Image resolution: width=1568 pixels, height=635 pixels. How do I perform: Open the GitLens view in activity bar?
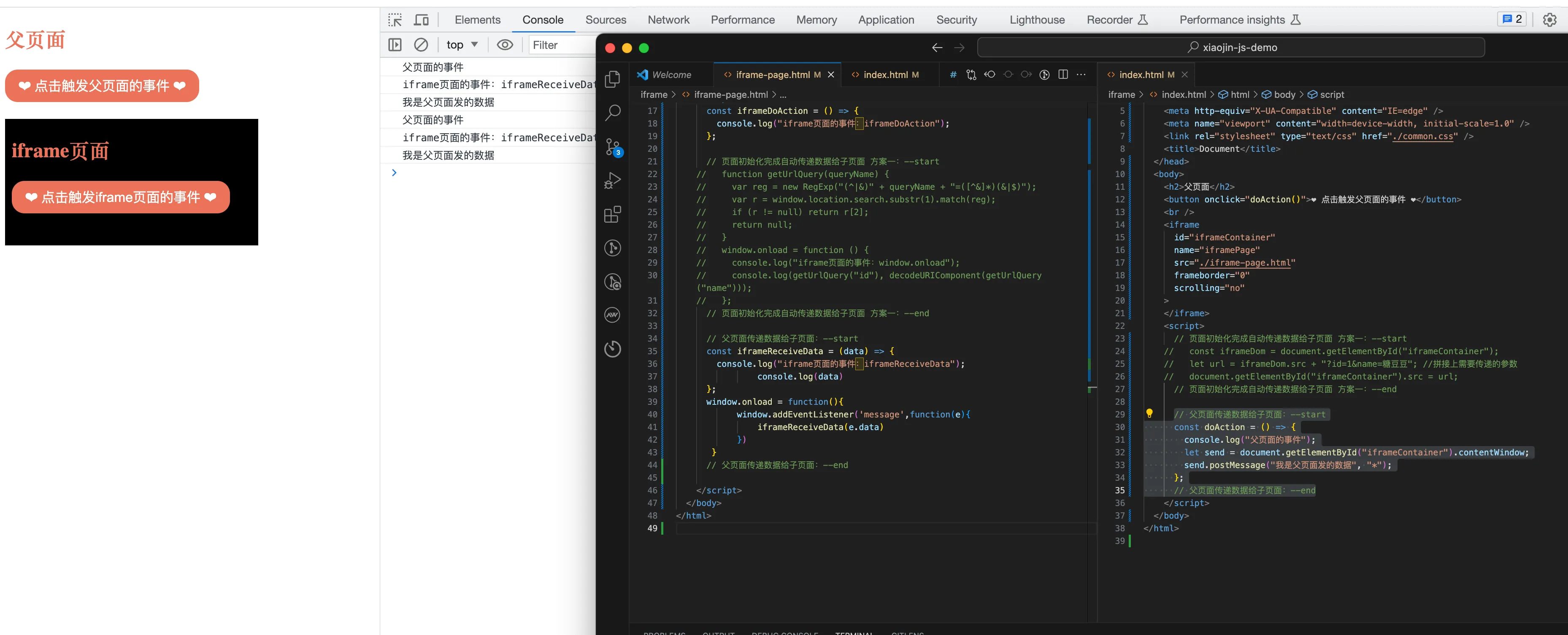point(612,248)
